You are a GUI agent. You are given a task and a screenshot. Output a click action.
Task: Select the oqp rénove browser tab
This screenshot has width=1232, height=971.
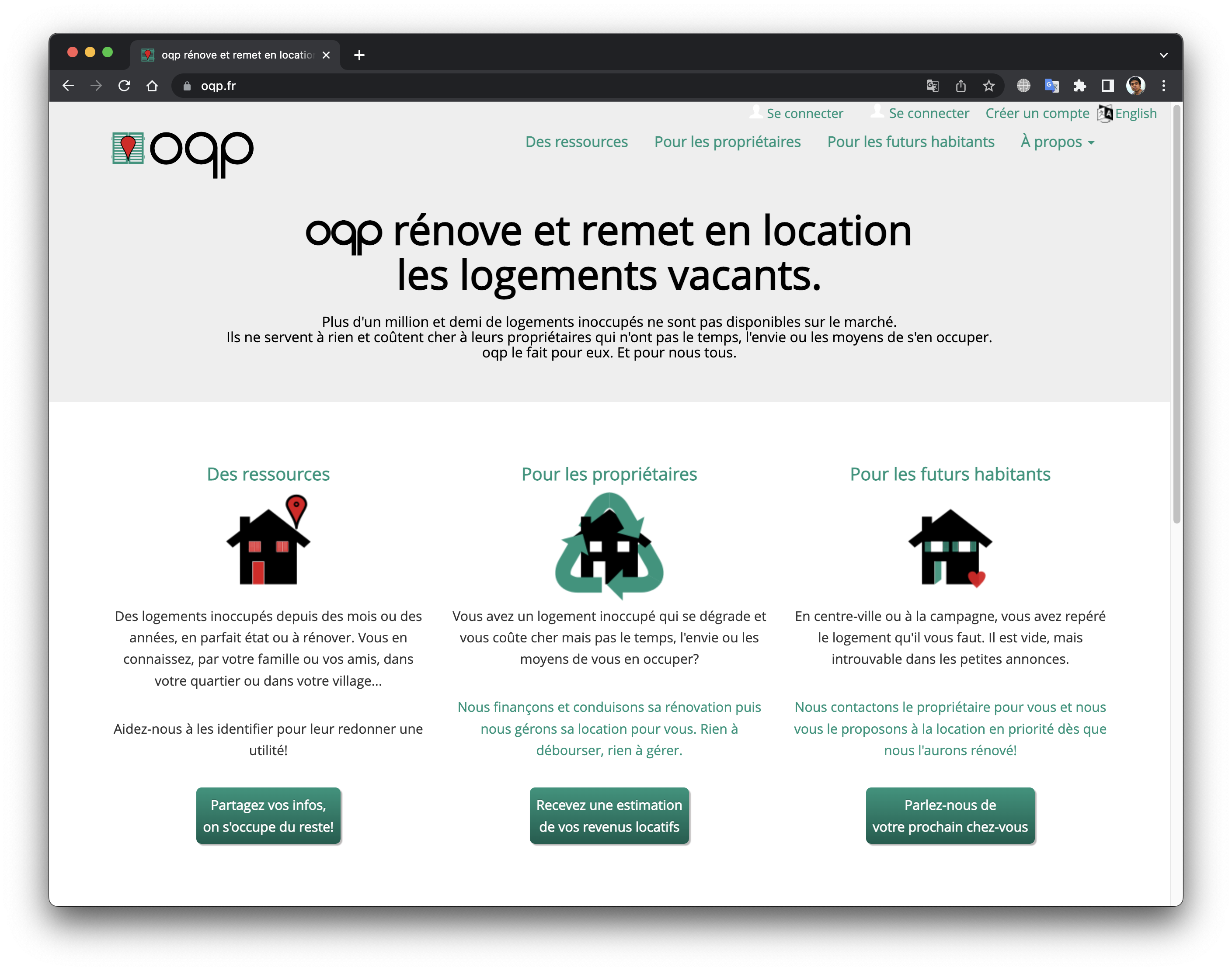(235, 55)
